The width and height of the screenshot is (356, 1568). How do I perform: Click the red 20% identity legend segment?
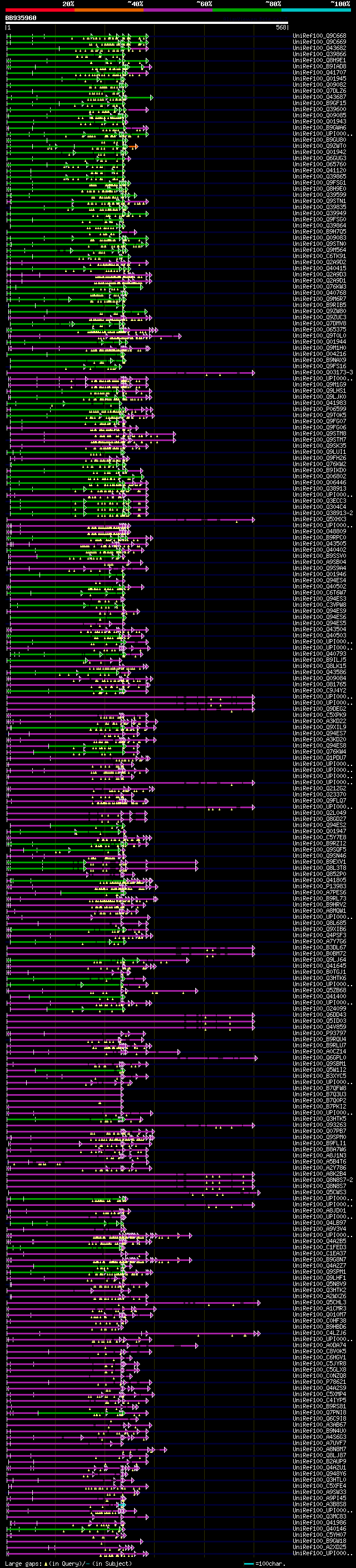pyautogui.click(x=40, y=10)
